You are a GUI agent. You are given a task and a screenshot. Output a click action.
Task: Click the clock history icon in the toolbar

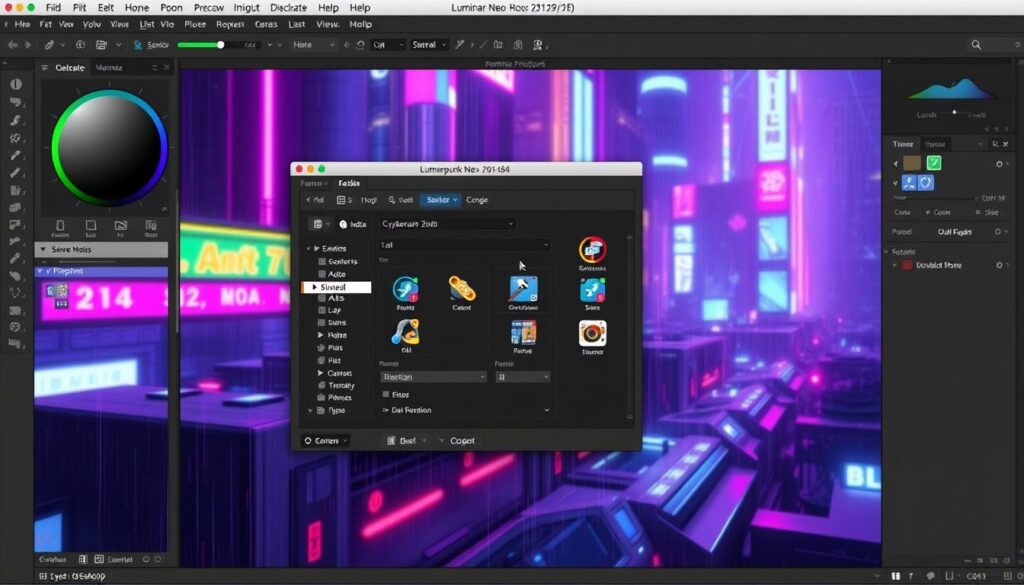(80, 45)
